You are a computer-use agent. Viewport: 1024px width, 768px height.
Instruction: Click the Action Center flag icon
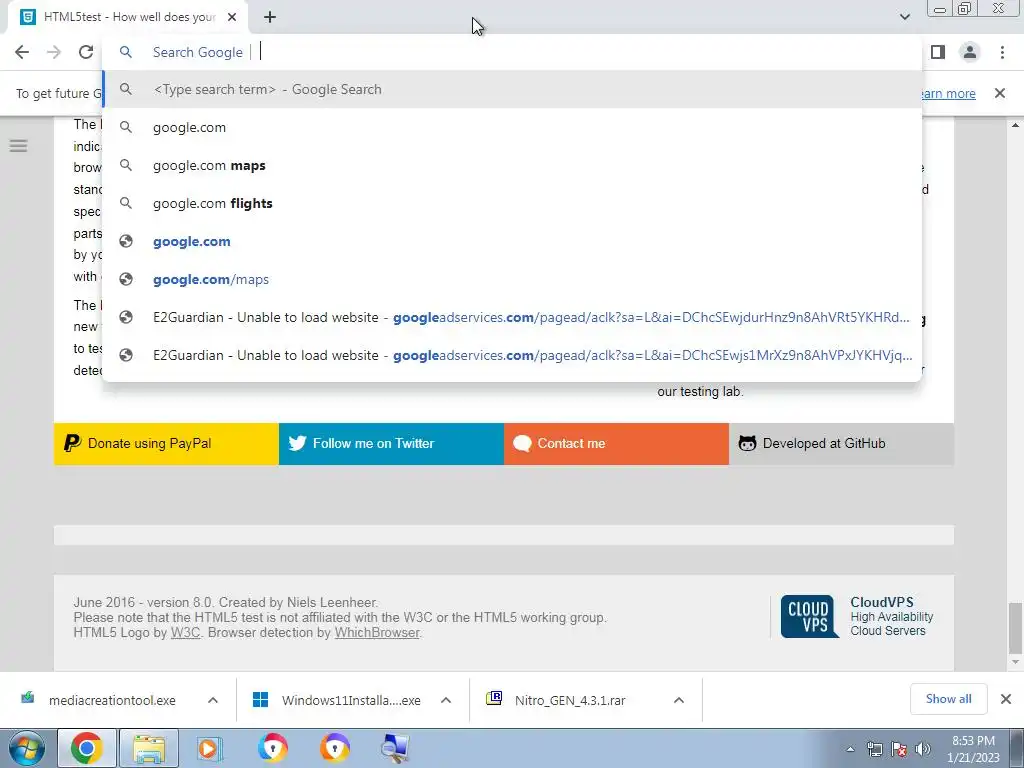click(899, 749)
